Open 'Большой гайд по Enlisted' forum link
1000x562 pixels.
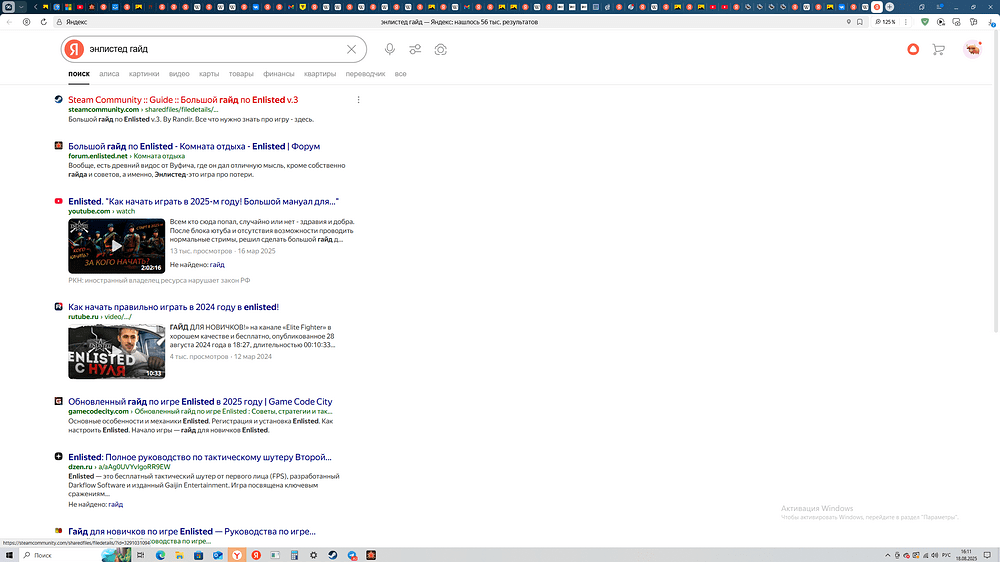point(194,146)
